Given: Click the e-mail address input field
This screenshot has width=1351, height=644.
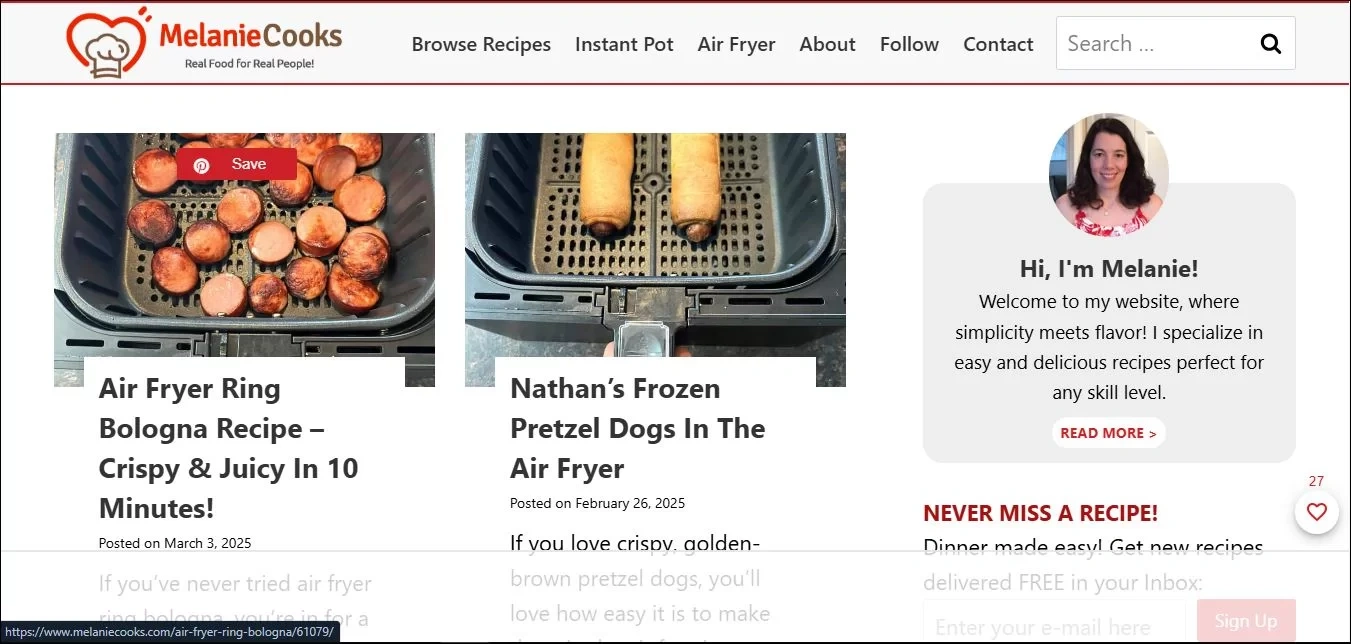Looking at the screenshot, I should [1054, 624].
